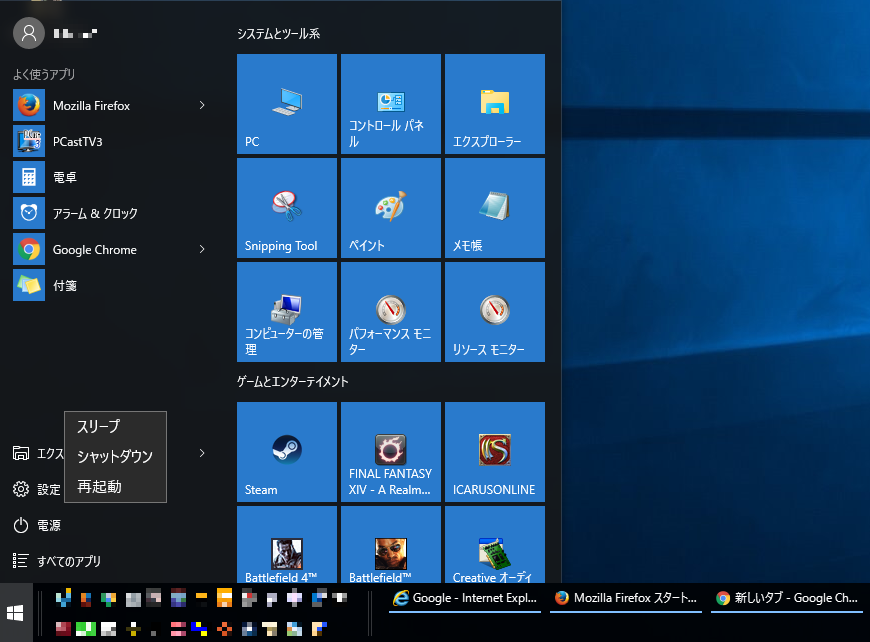
Task: Click the user account avatar
Action: [29, 33]
